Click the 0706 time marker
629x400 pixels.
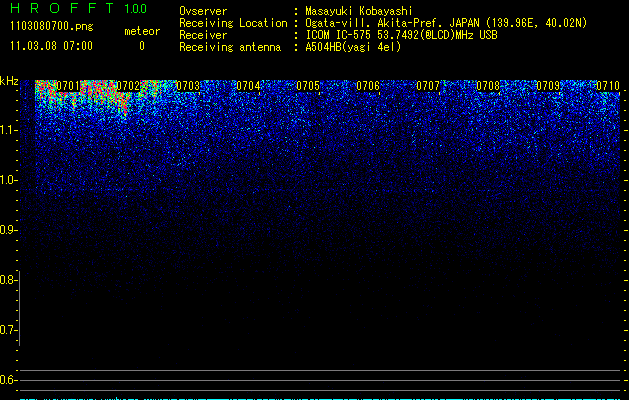tap(368, 86)
